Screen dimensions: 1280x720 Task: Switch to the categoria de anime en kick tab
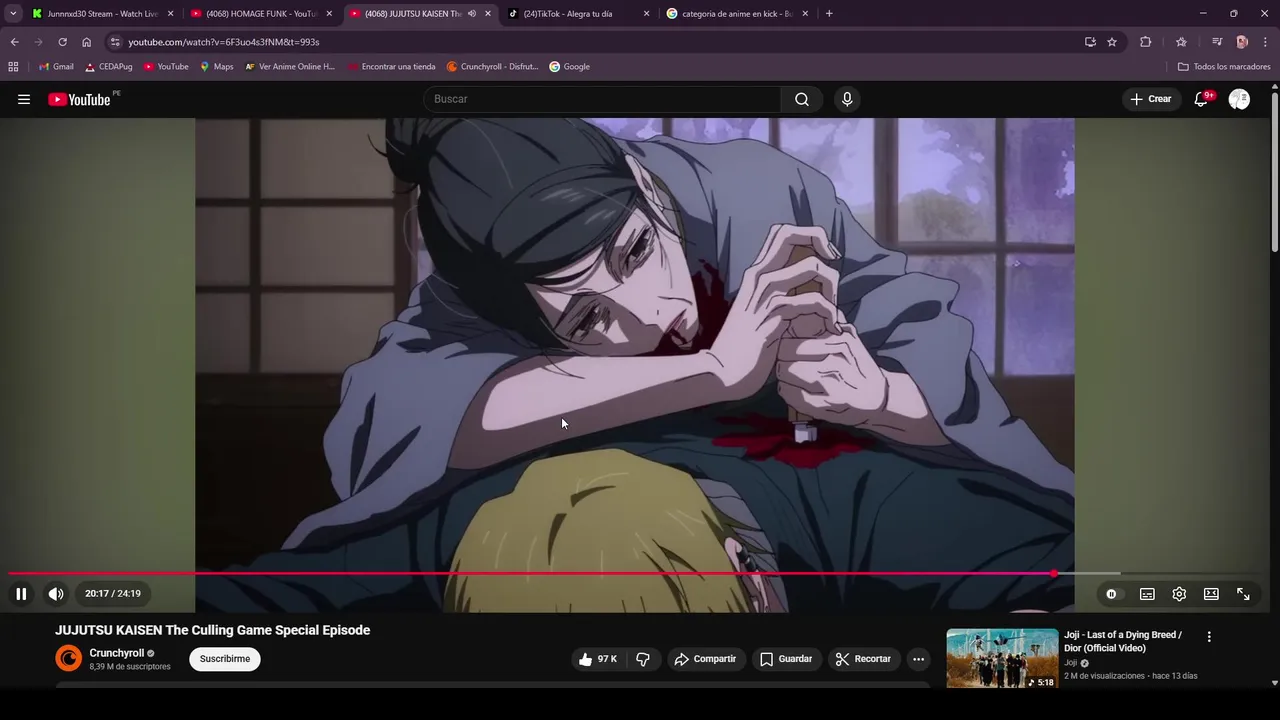736,14
